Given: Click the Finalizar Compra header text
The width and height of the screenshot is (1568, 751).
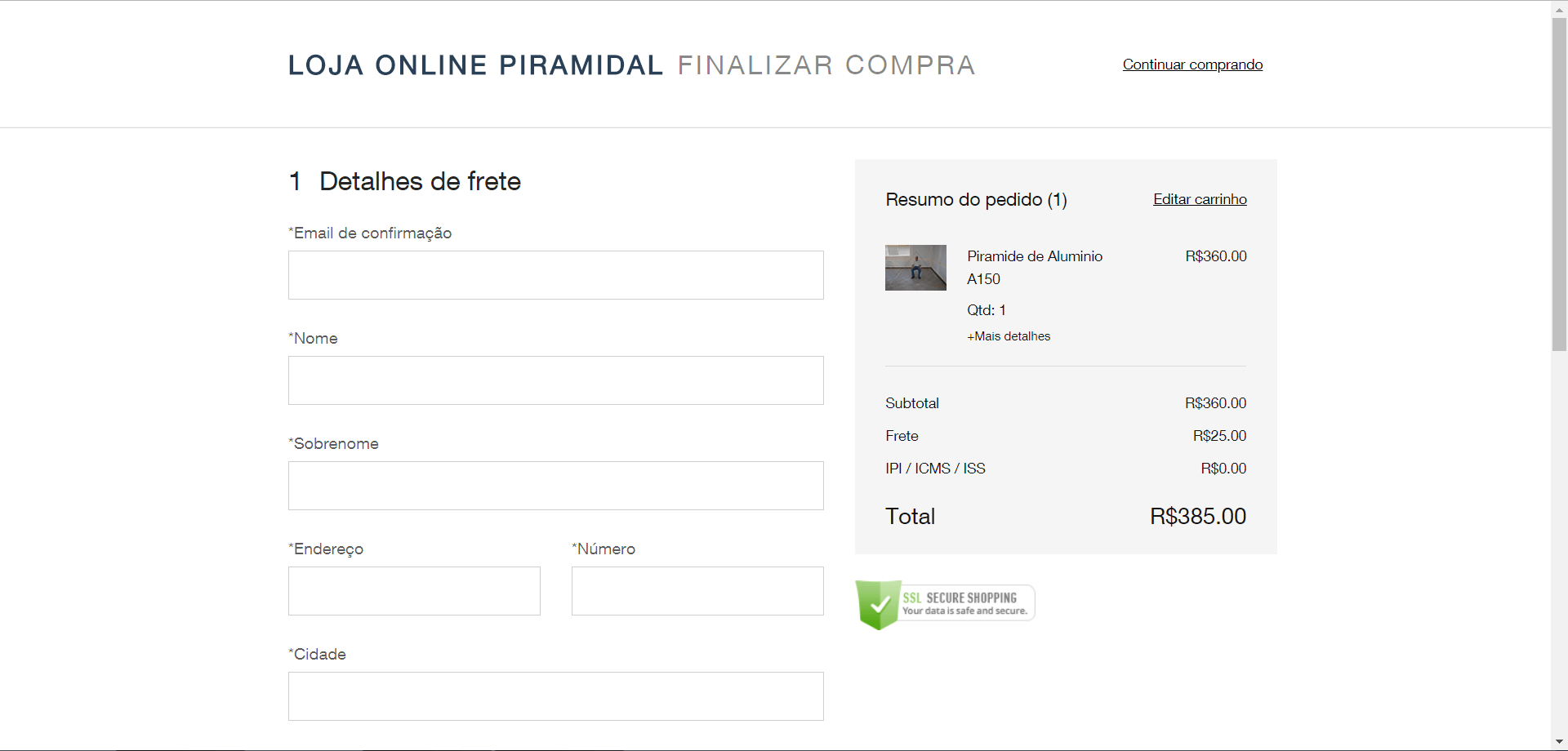Looking at the screenshot, I should click(x=826, y=65).
